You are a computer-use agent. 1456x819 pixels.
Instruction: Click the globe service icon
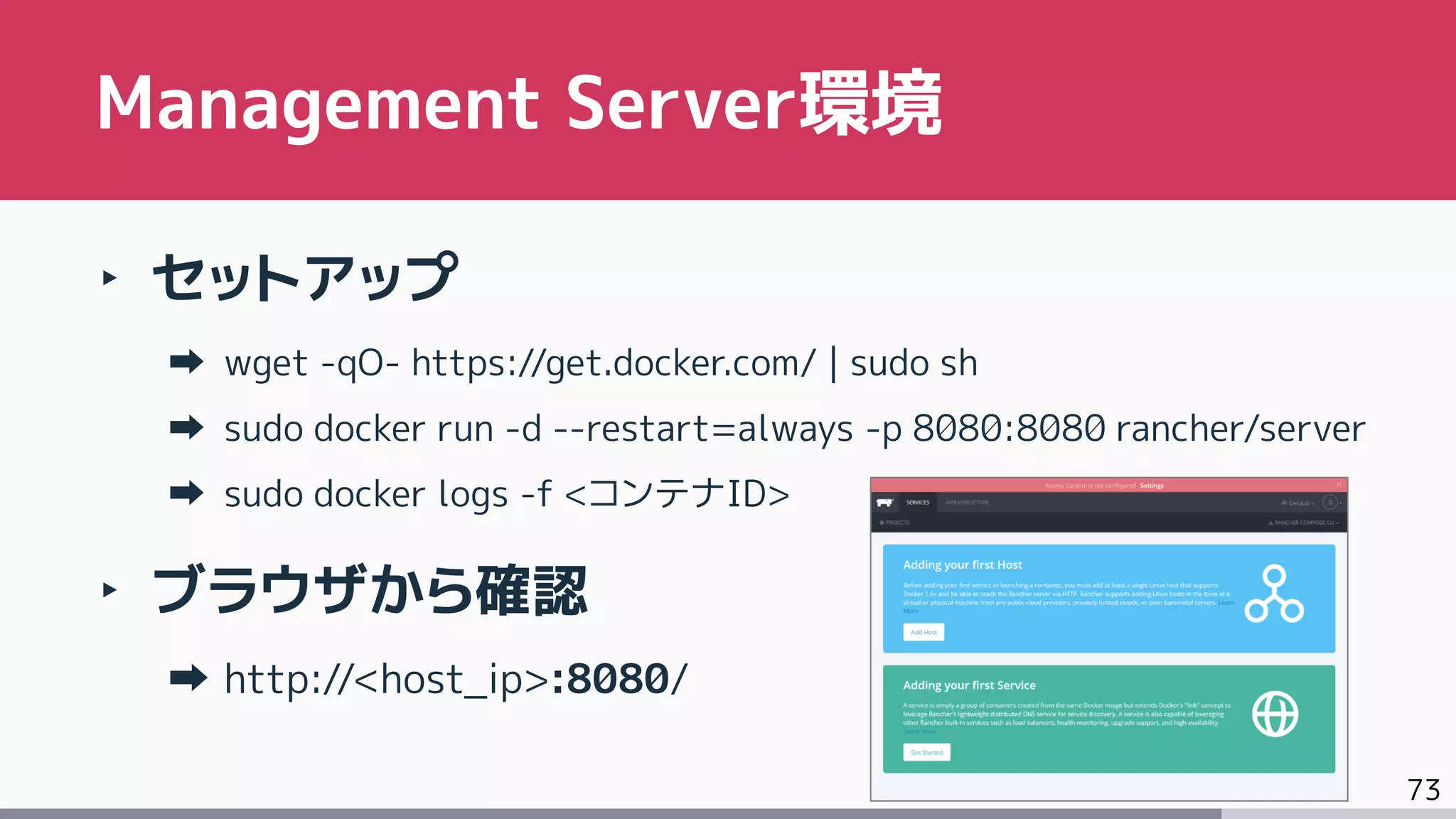coord(1275,714)
